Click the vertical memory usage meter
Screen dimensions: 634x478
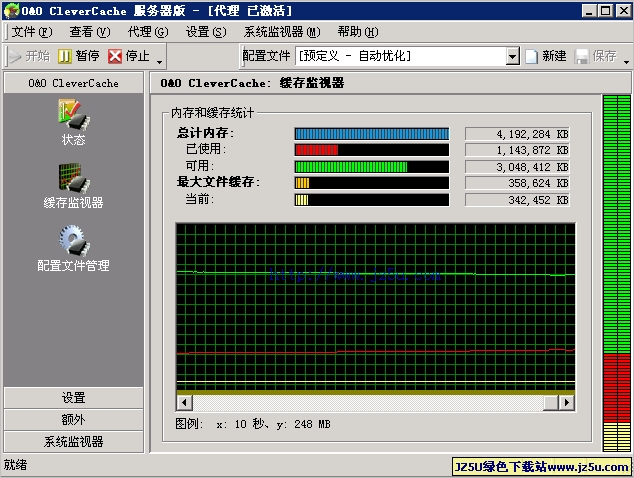[617, 273]
